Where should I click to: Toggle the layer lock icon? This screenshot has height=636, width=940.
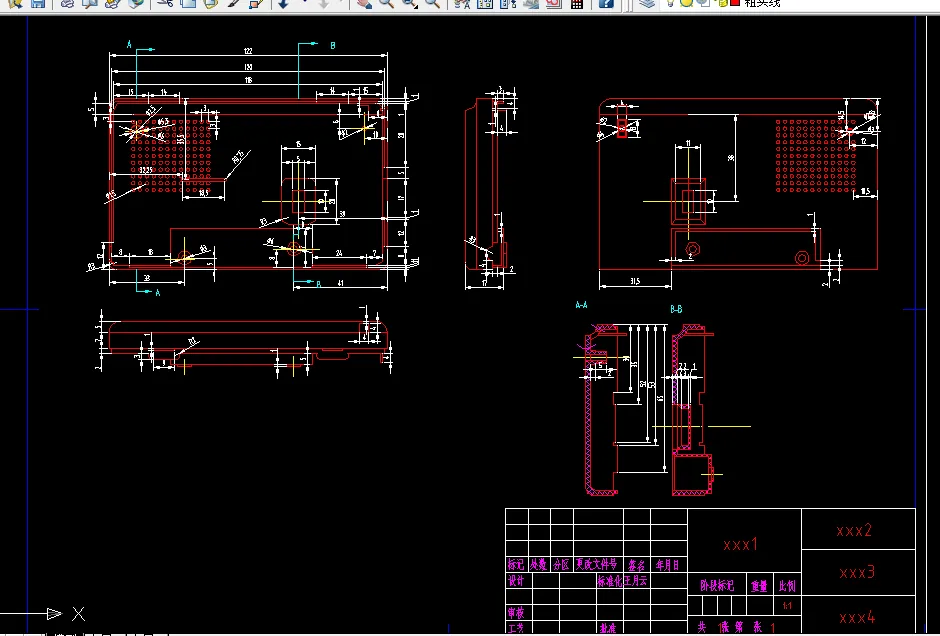click(x=722, y=3)
